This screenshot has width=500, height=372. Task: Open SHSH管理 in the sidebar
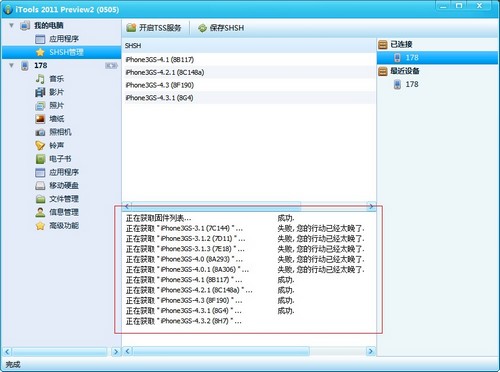point(62,52)
